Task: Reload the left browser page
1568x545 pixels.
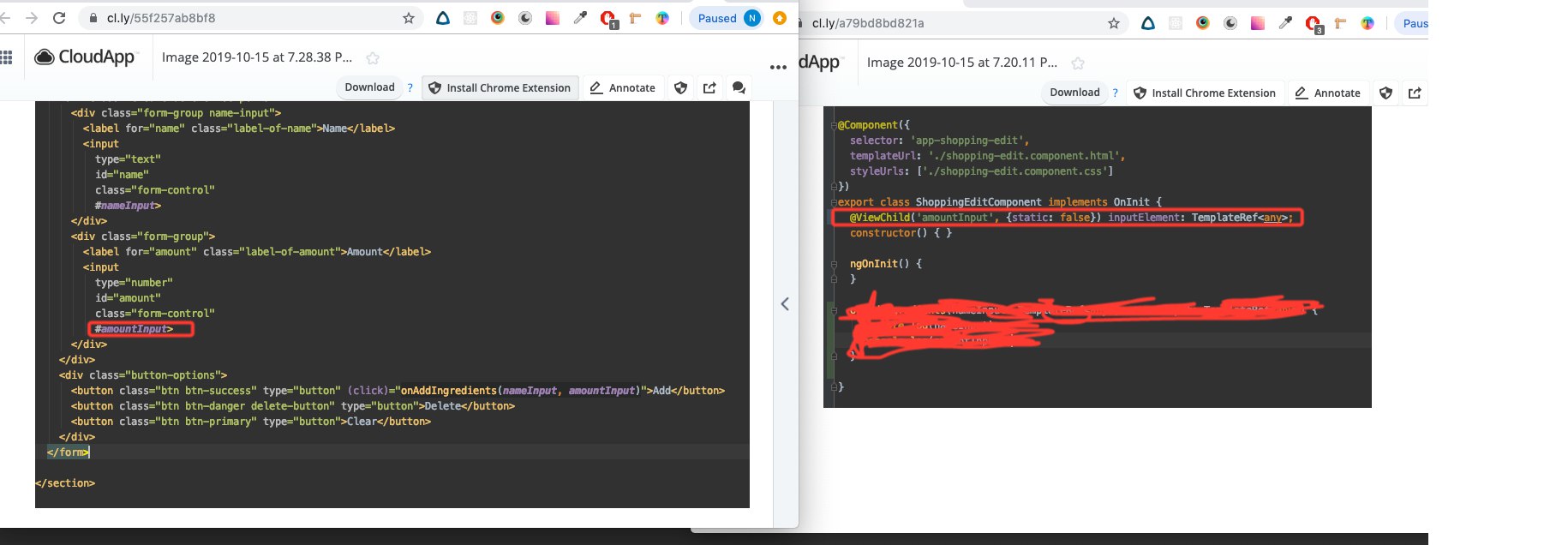Action: coord(59,18)
